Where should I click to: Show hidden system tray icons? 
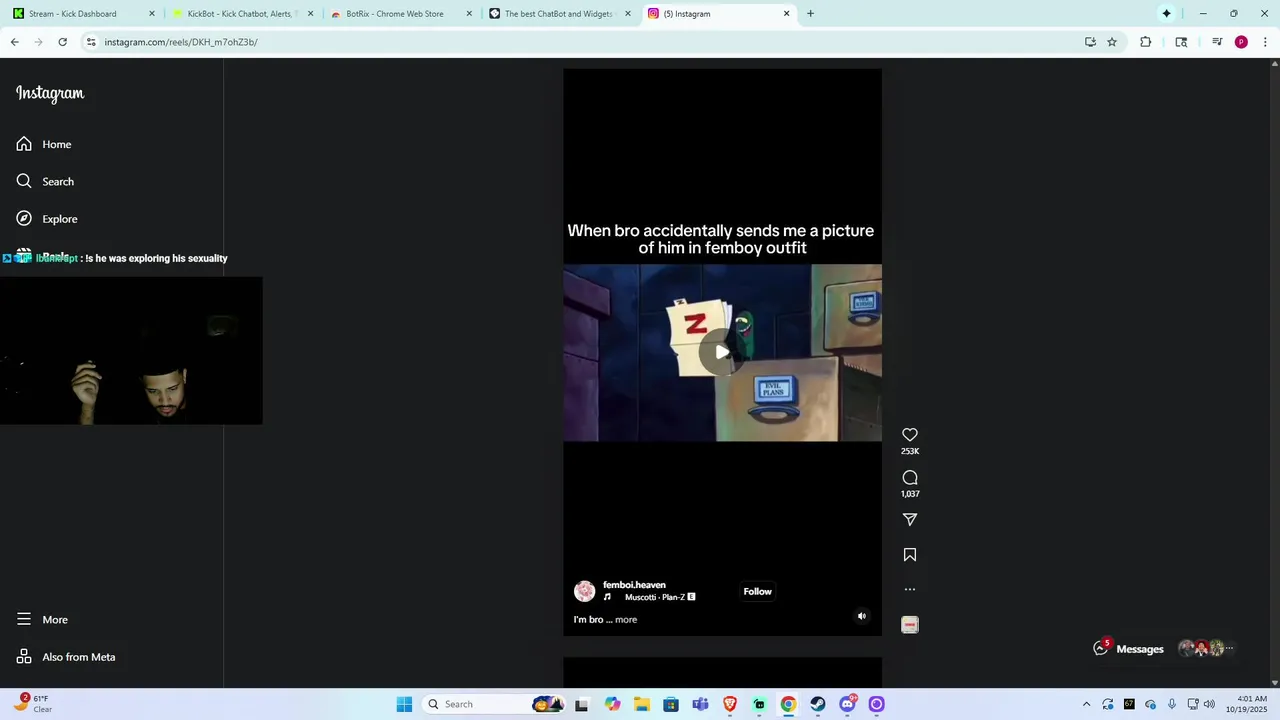click(1087, 704)
